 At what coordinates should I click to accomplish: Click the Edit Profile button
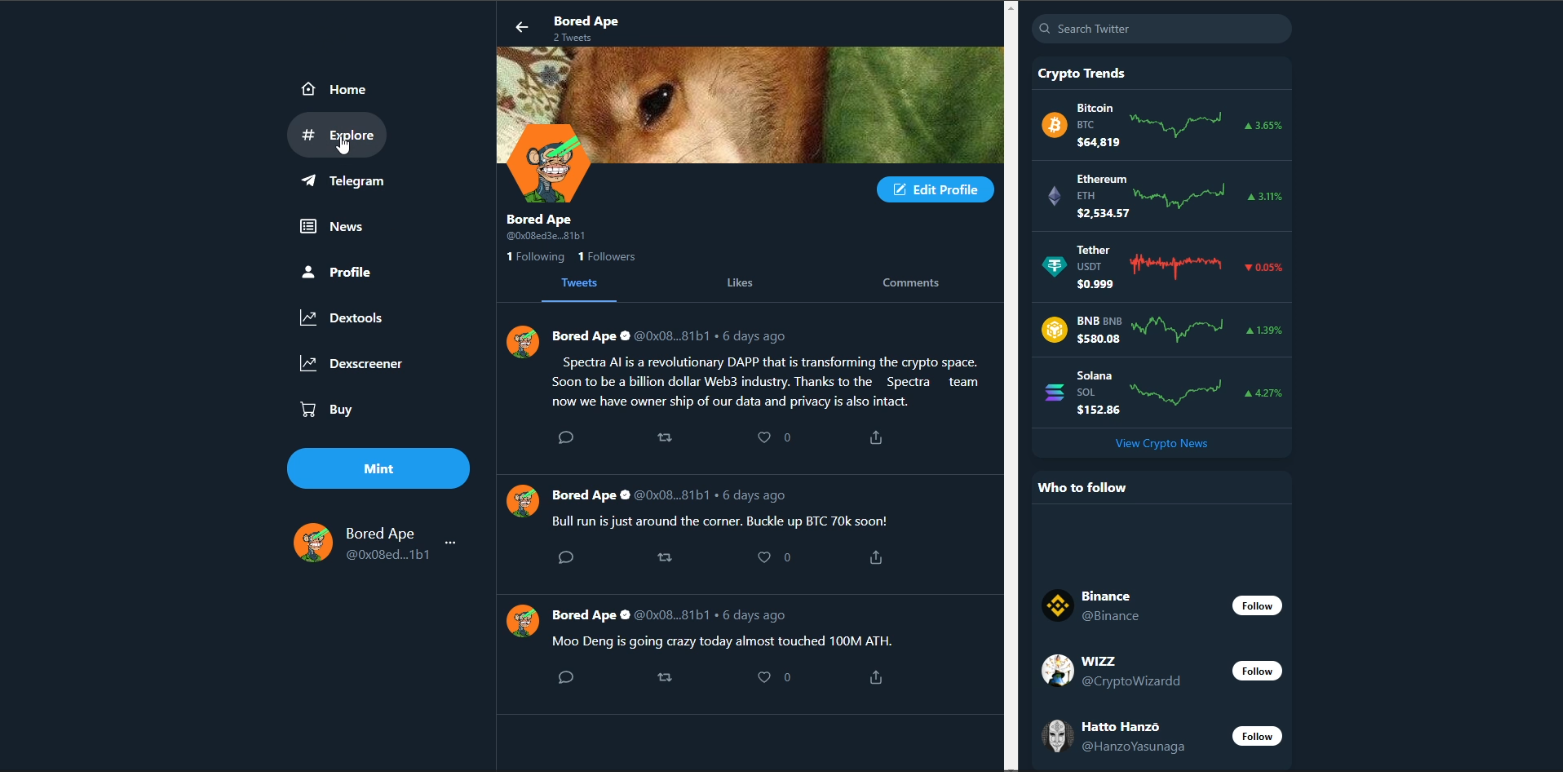click(x=935, y=189)
